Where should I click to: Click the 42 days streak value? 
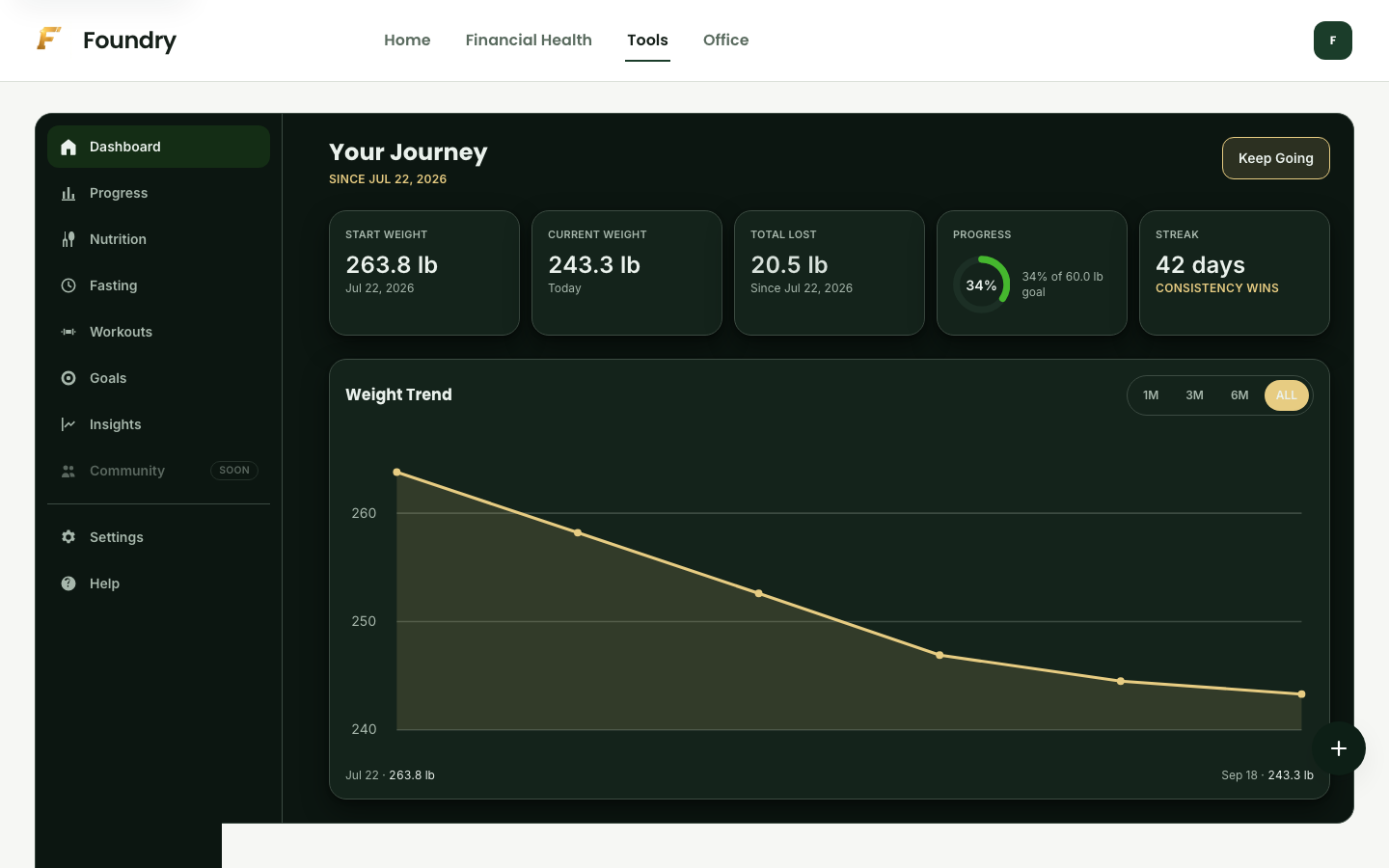(x=1200, y=265)
